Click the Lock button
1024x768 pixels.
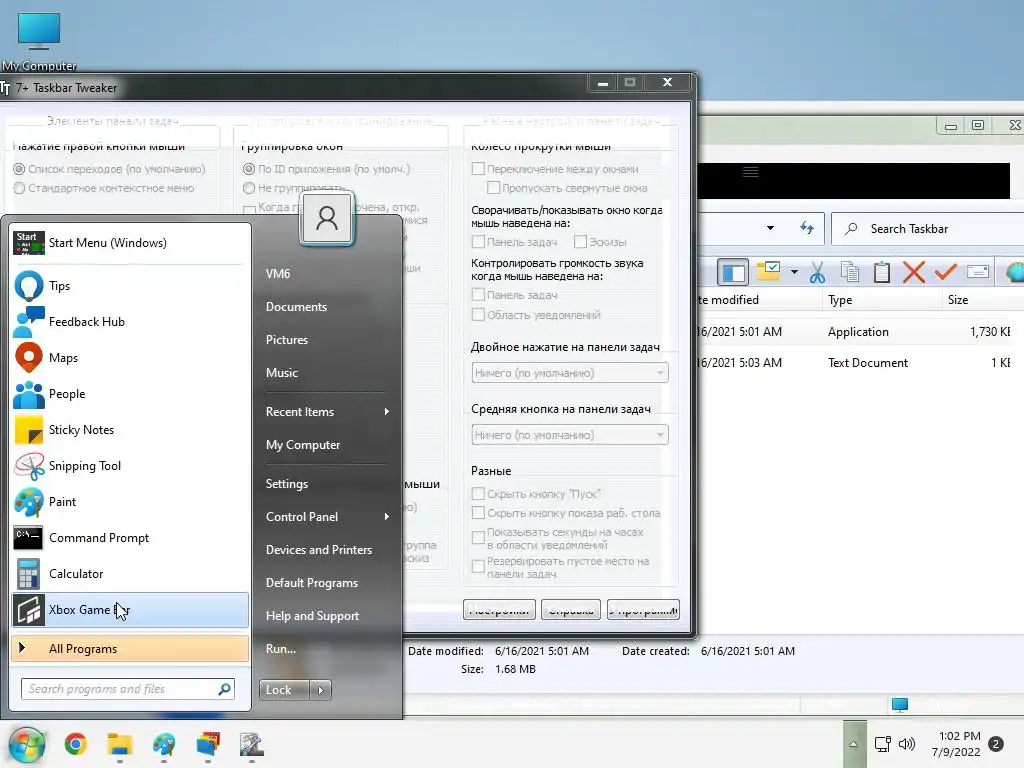click(284, 690)
